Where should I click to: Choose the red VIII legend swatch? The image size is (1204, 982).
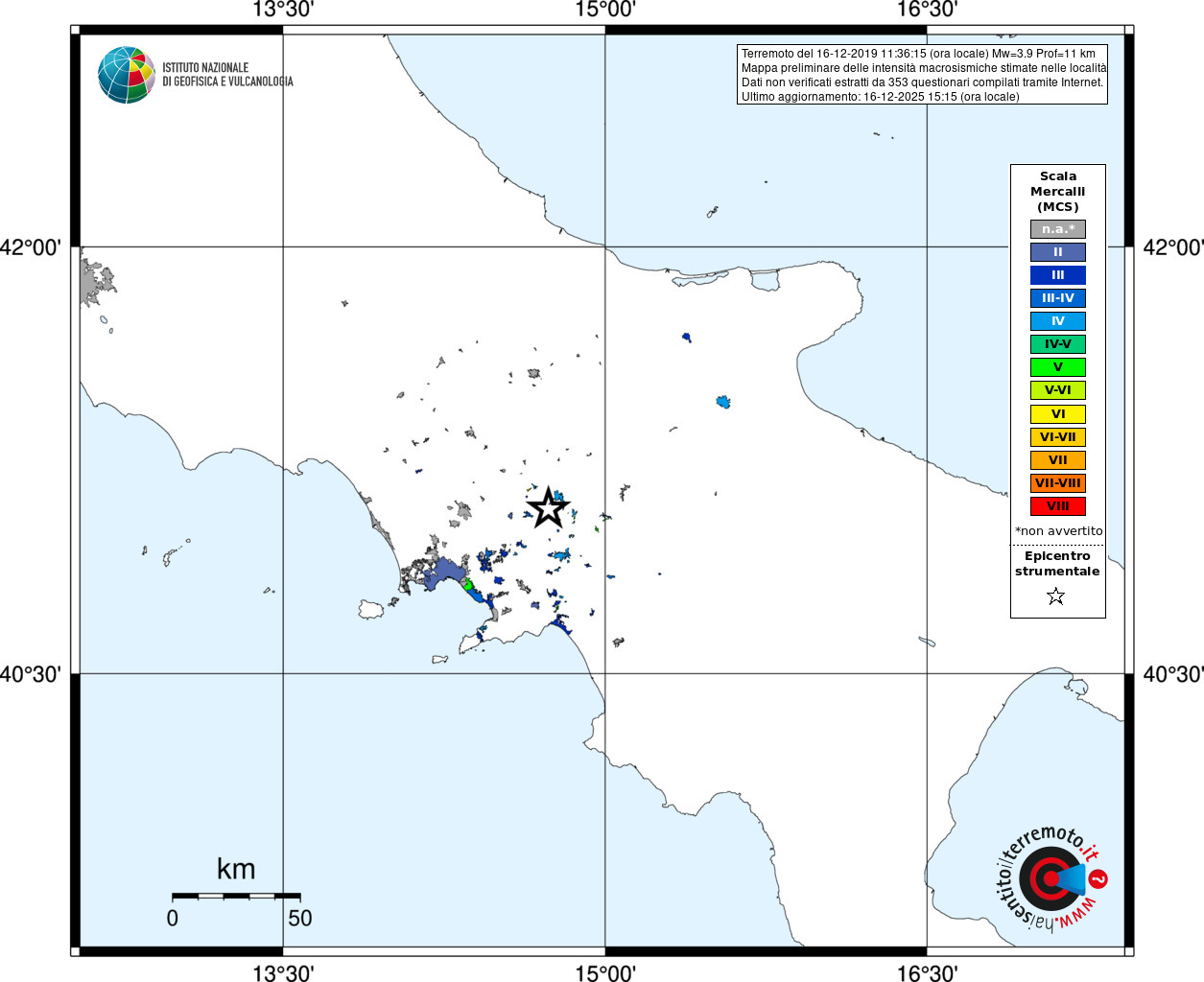tap(1057, 506)
